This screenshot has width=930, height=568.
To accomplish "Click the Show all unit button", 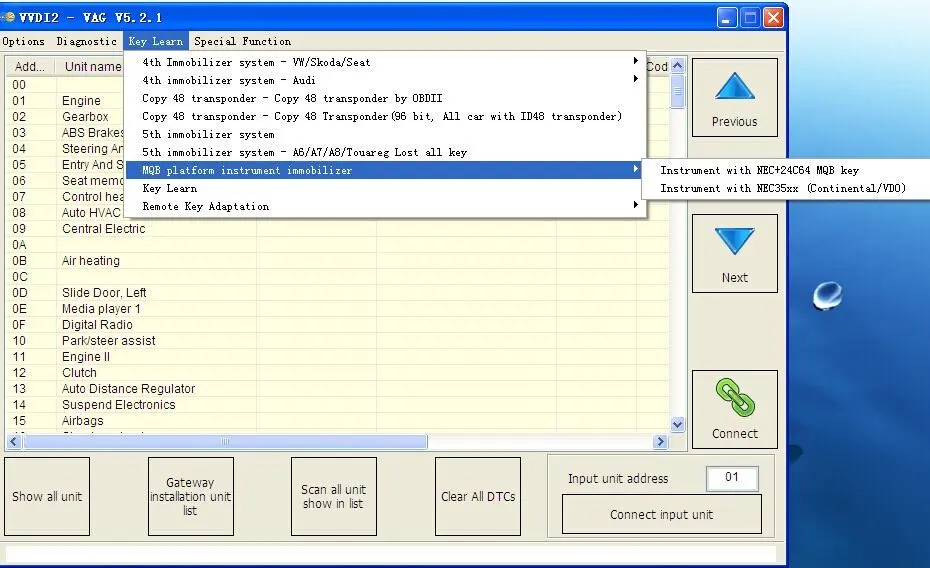I will click(47, 496).
